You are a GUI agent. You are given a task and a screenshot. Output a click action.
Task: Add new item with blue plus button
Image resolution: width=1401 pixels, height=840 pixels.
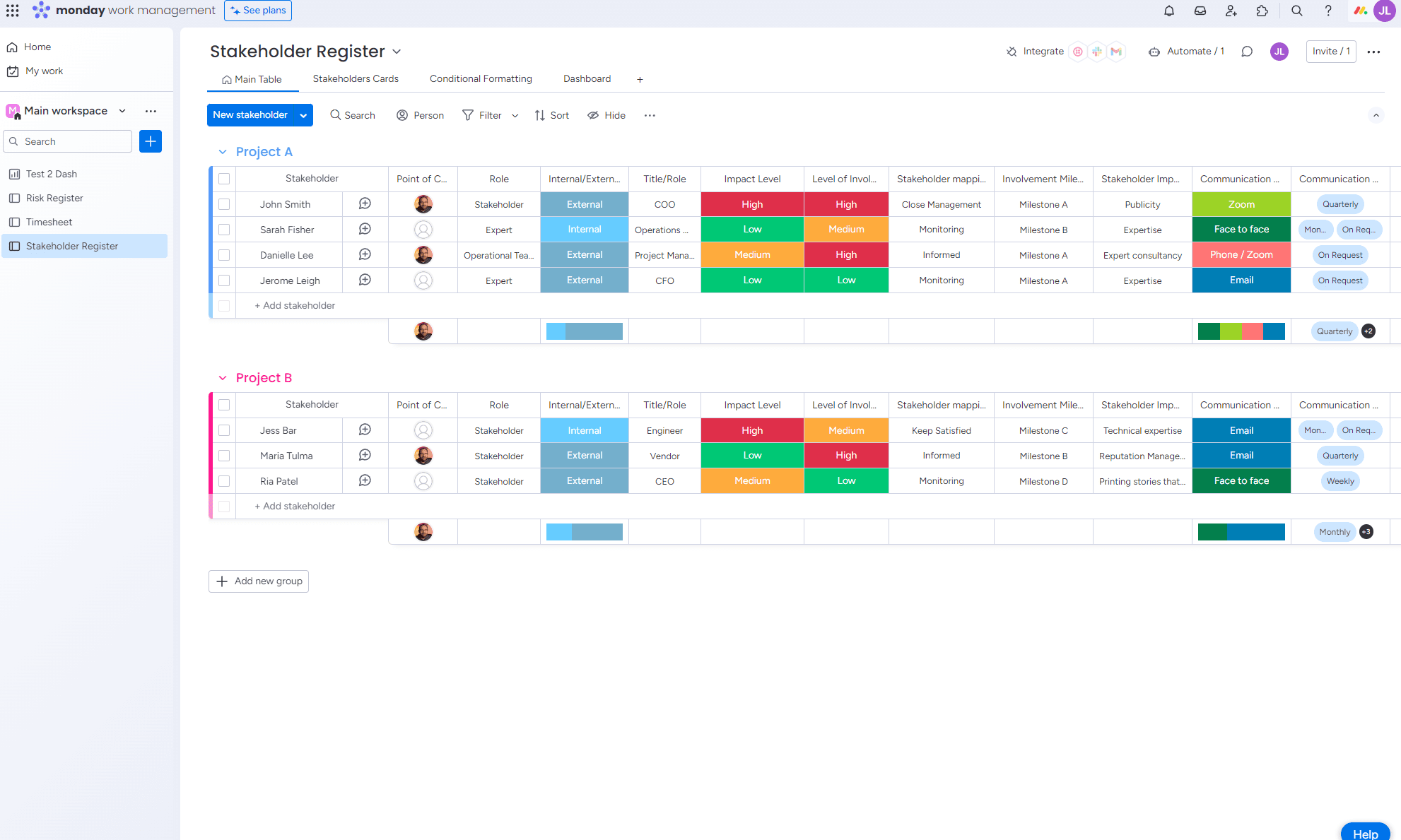(x=151, y=141)
